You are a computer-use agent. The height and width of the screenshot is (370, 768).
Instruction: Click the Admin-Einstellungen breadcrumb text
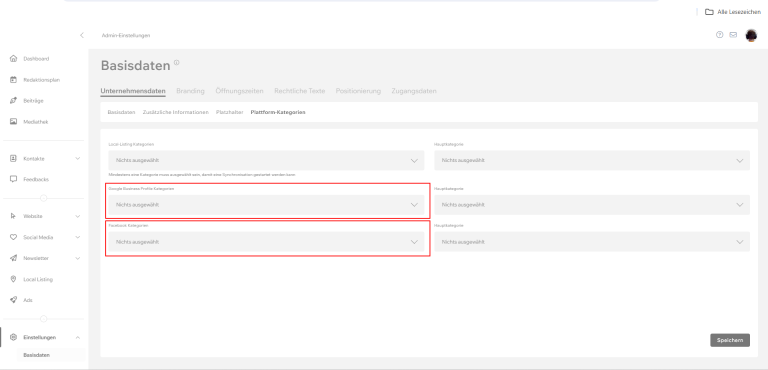point(126,35)
